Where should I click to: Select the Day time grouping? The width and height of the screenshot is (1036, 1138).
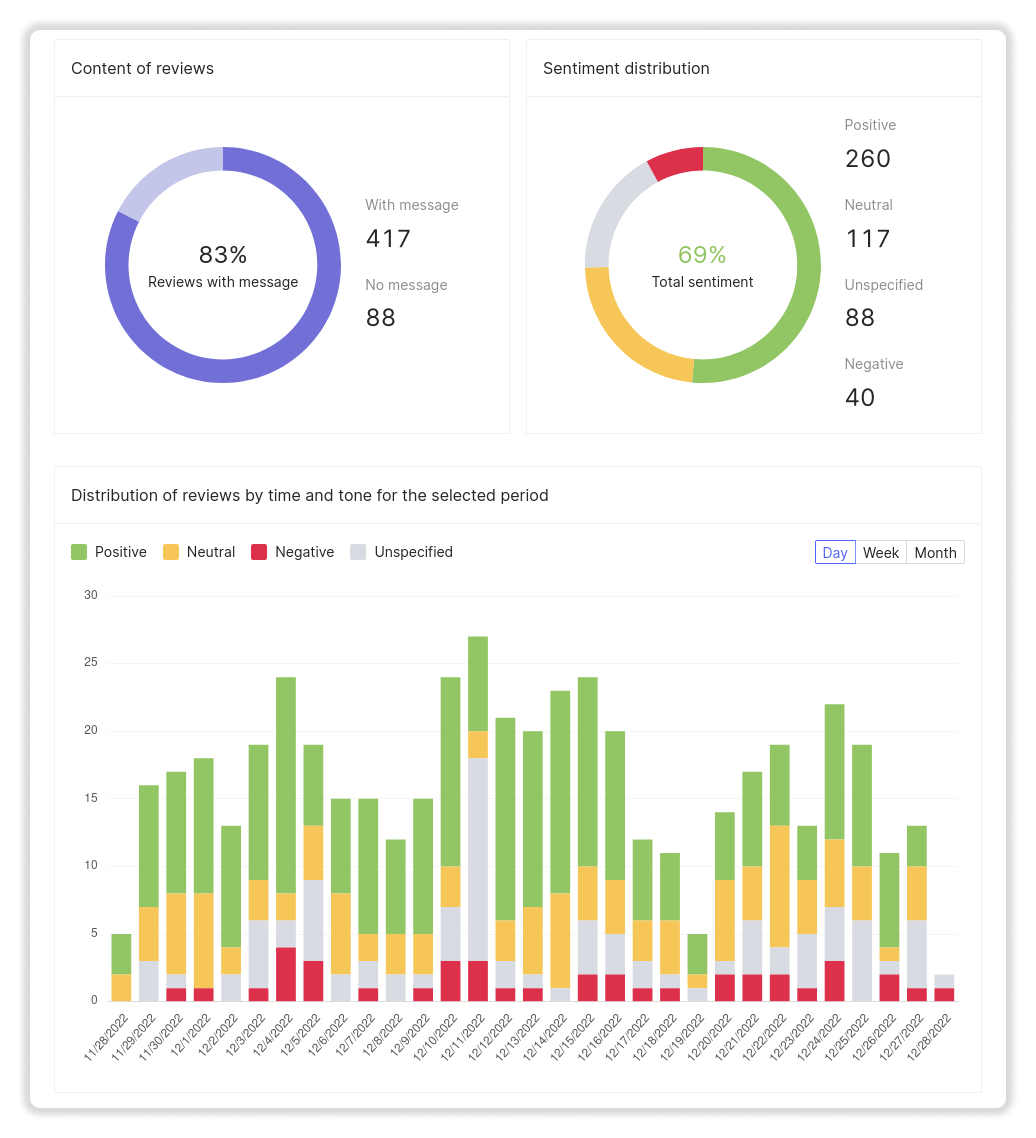(x=835, y=553)
